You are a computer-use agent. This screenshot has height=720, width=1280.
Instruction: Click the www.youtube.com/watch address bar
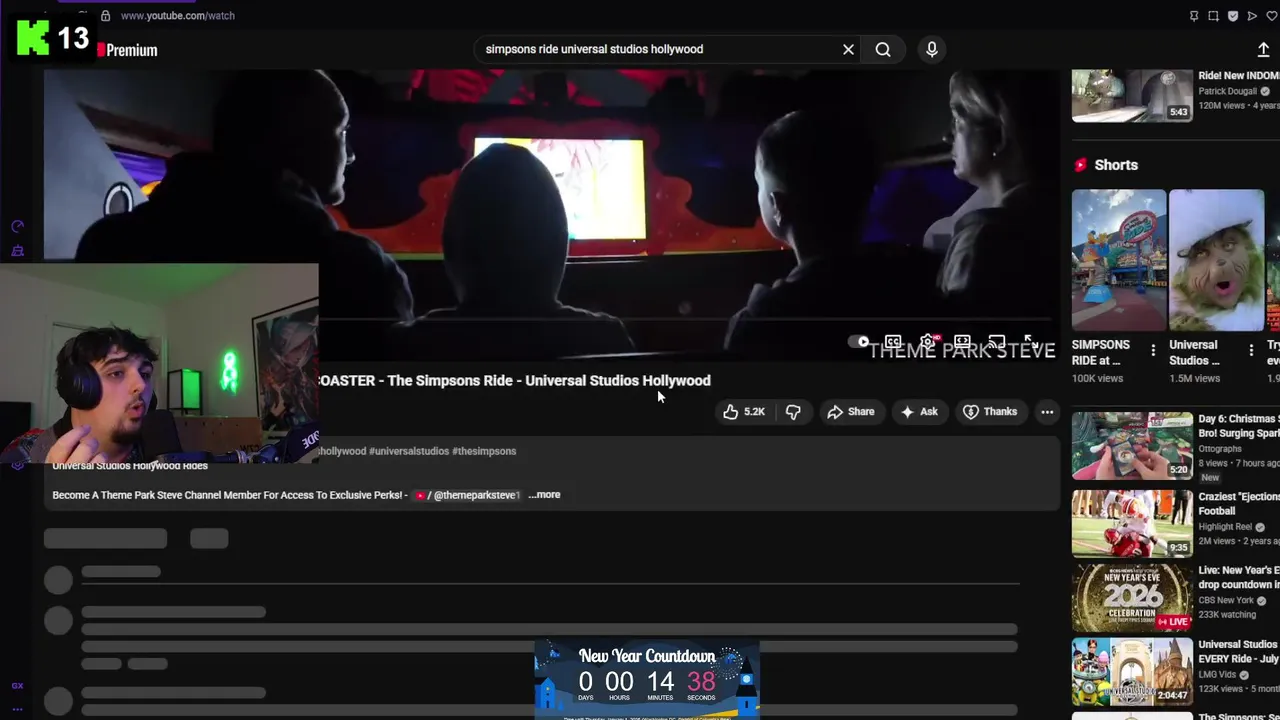click(177, 16)
